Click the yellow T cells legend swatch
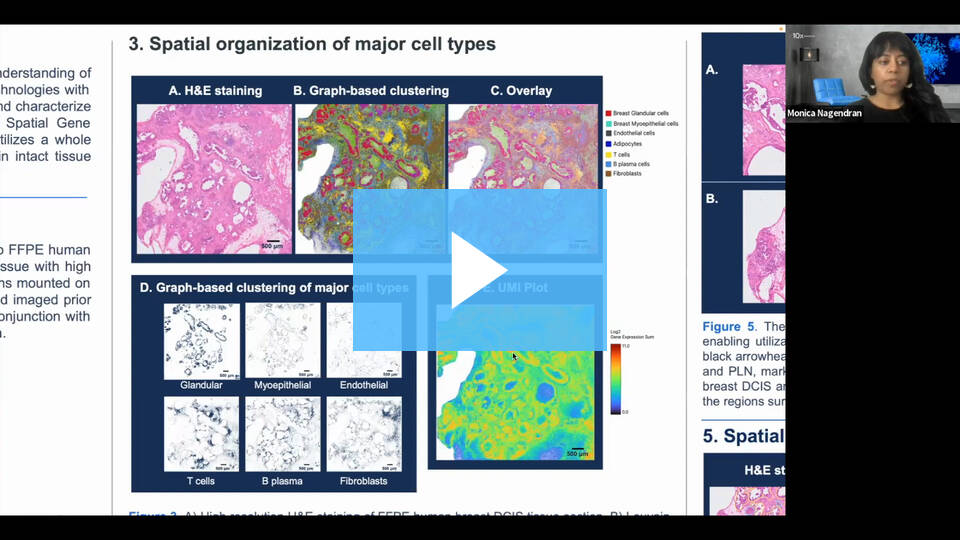This screenshot has height=540, width=960. 609,154
